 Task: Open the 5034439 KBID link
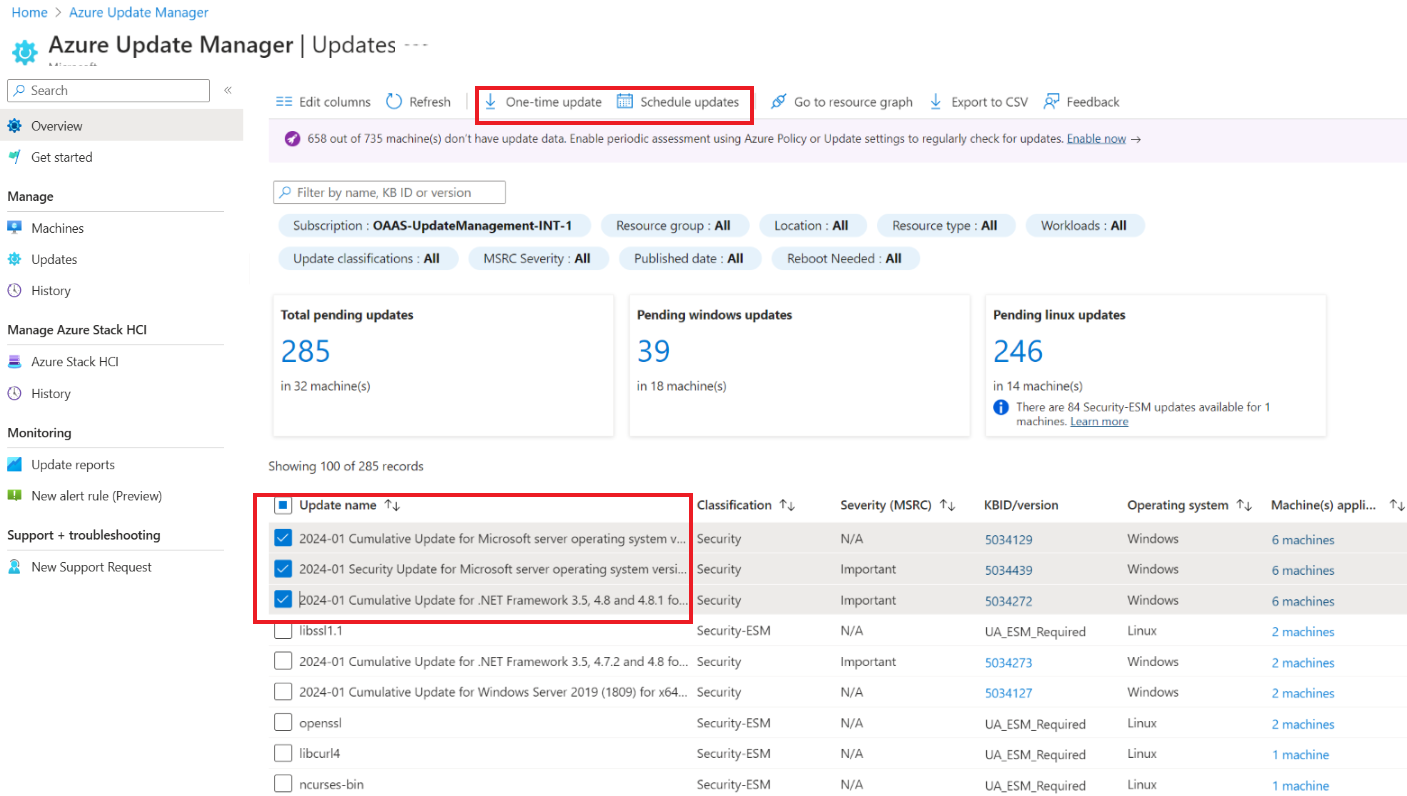click(x=1008, y=570)
